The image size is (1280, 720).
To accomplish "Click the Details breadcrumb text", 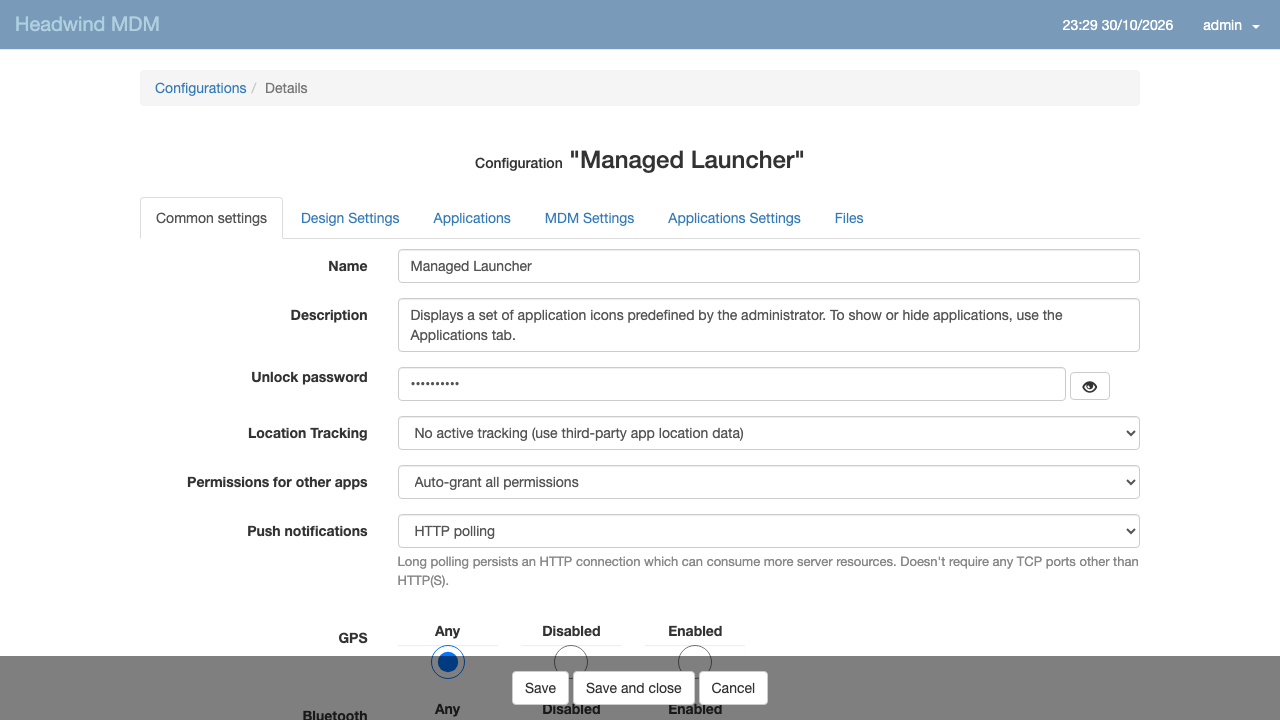I will [x=286, y=88].
